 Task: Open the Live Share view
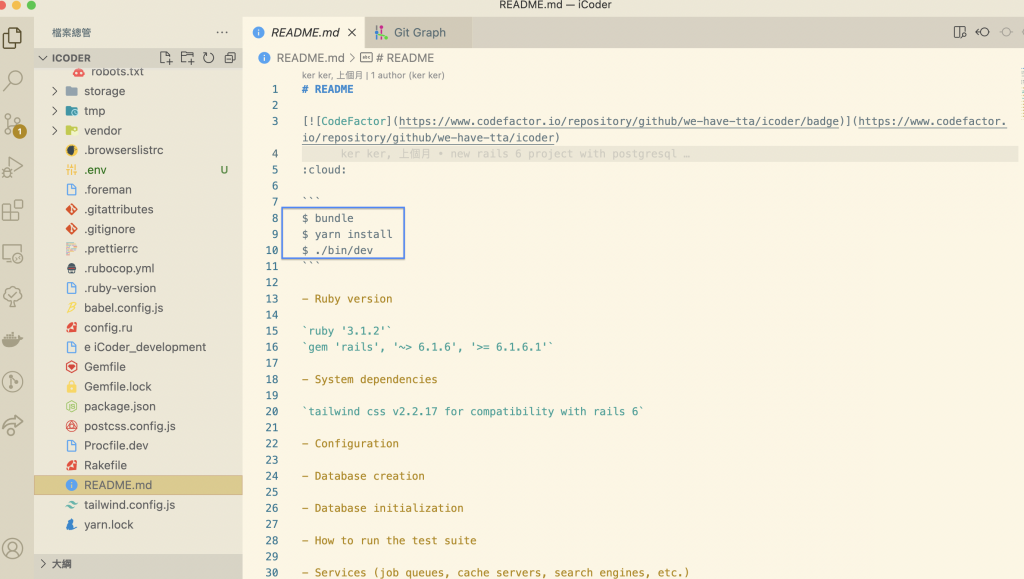(x=13, y=425)
